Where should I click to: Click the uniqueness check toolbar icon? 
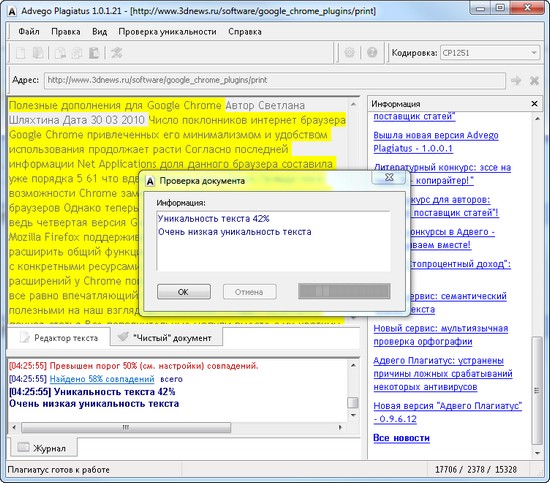click(x=116, y=53)
